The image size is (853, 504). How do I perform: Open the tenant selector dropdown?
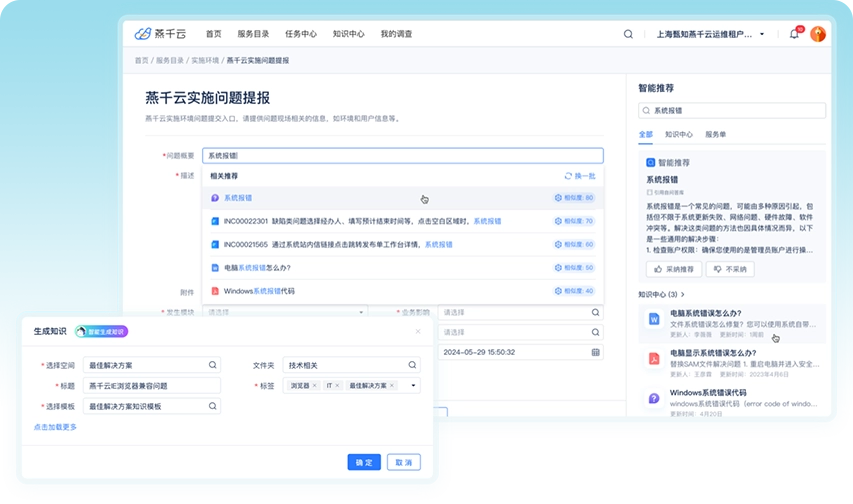762,34
